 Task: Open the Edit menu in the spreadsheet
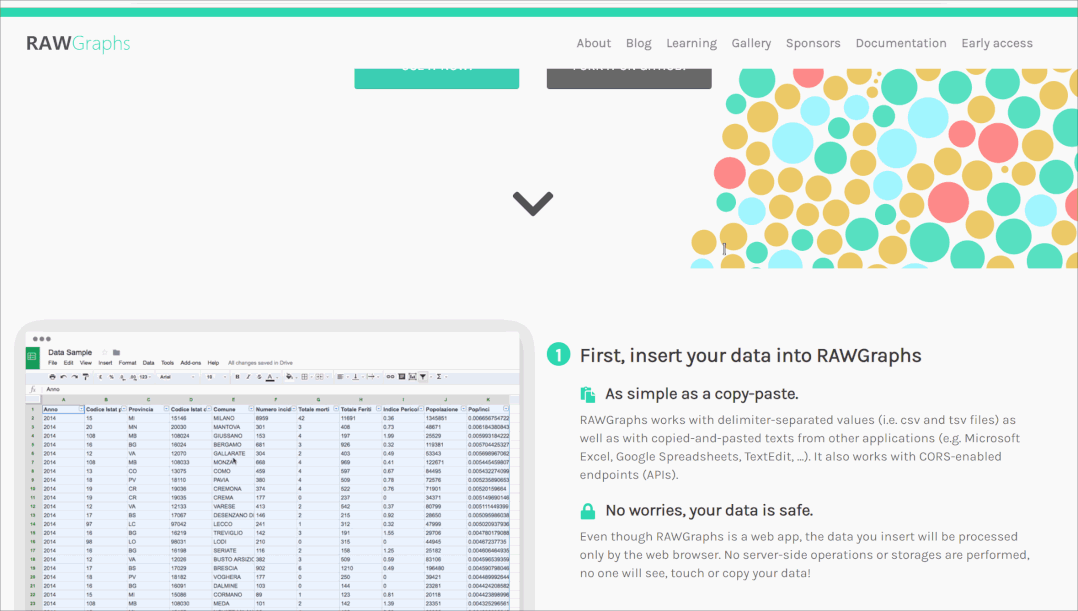click(68, 363)
